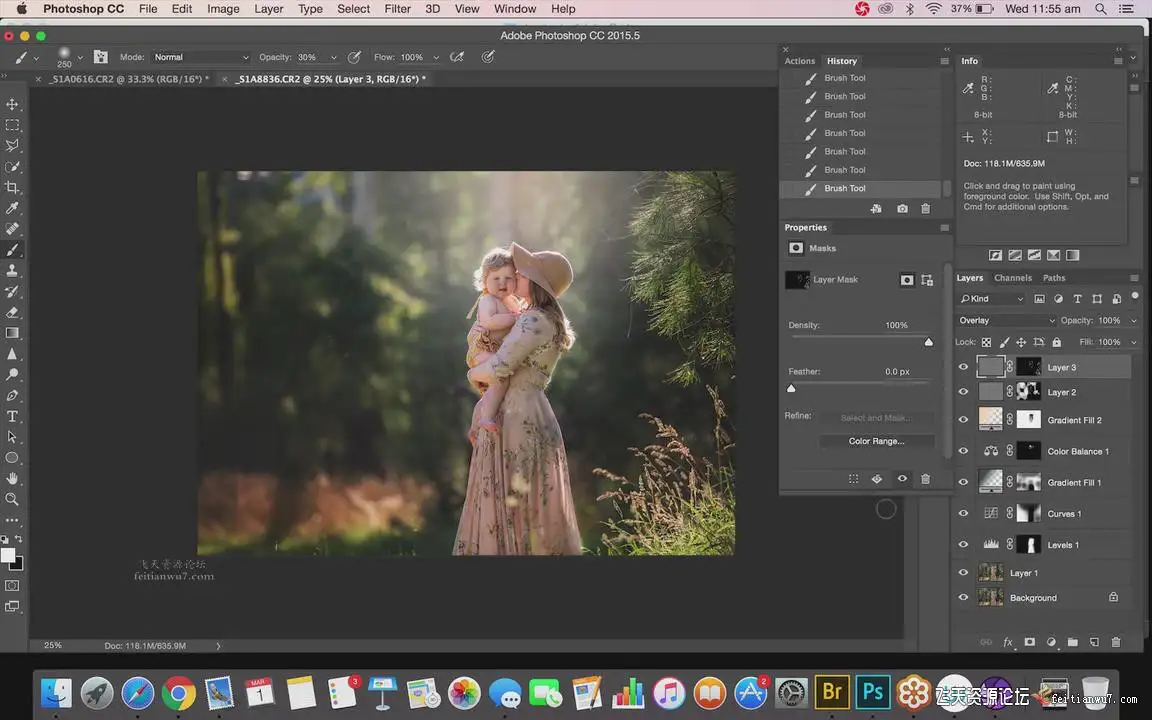Hide the Background layer

click(x=963, y=598)
